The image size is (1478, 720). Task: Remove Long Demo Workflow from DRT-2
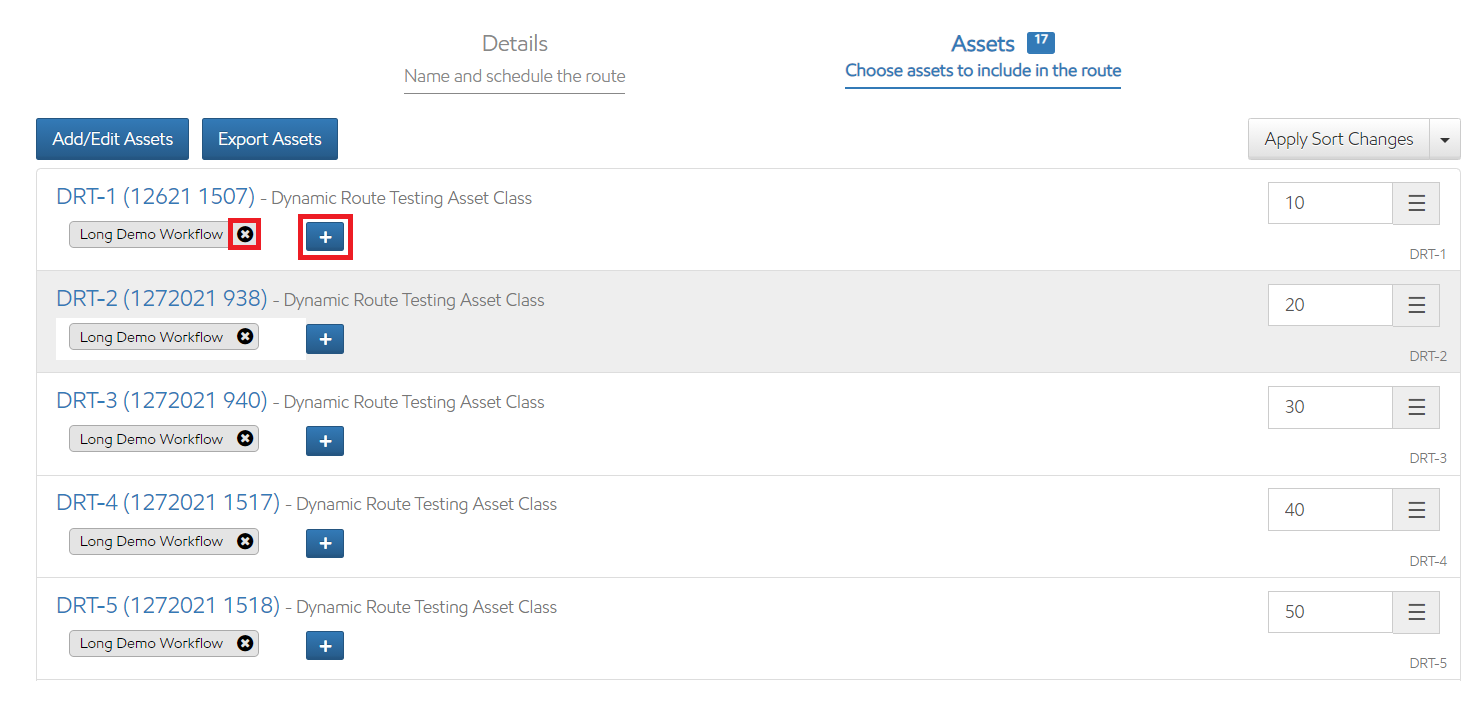click(245, 337)
